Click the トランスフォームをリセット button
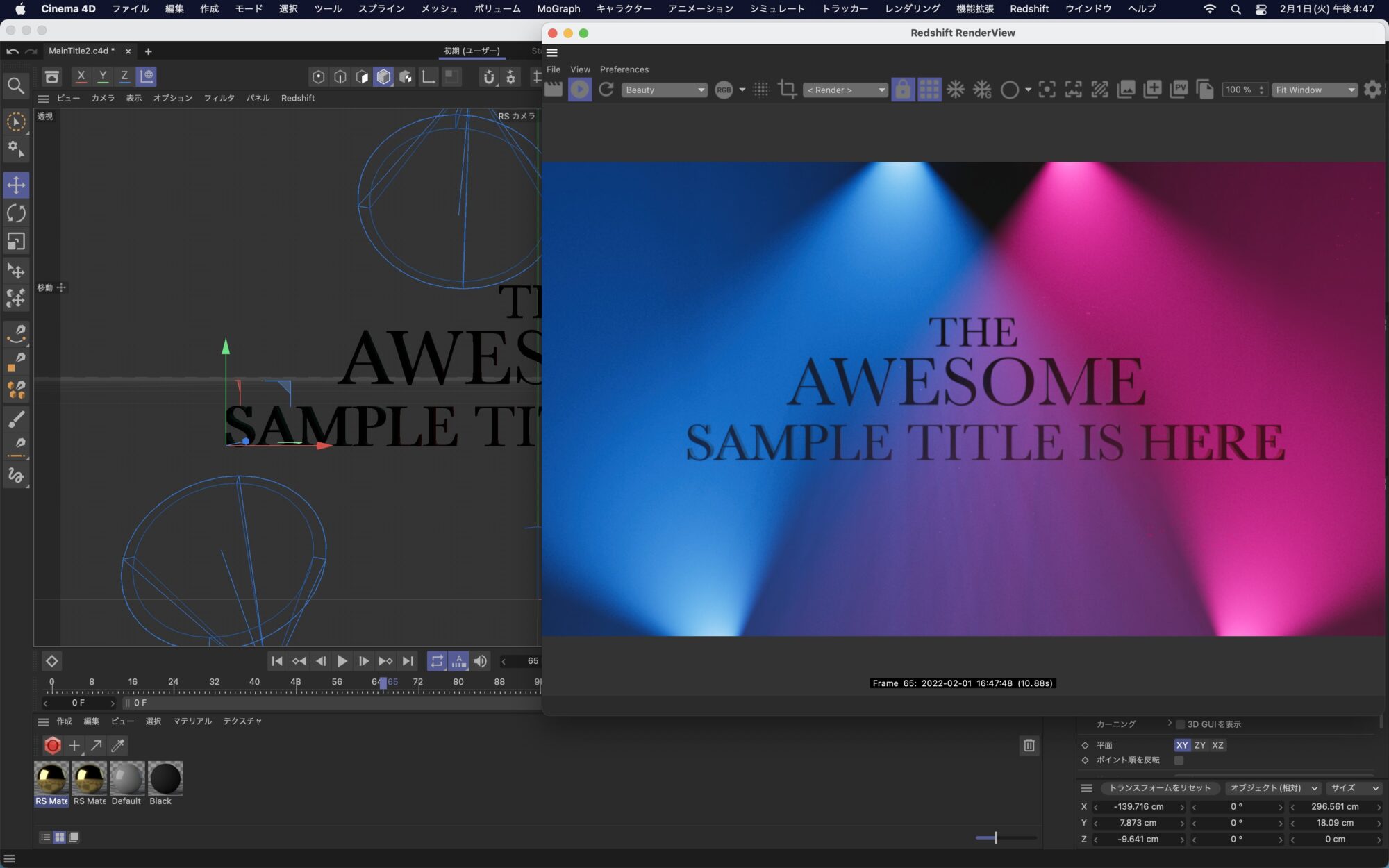 point(1159,788)
